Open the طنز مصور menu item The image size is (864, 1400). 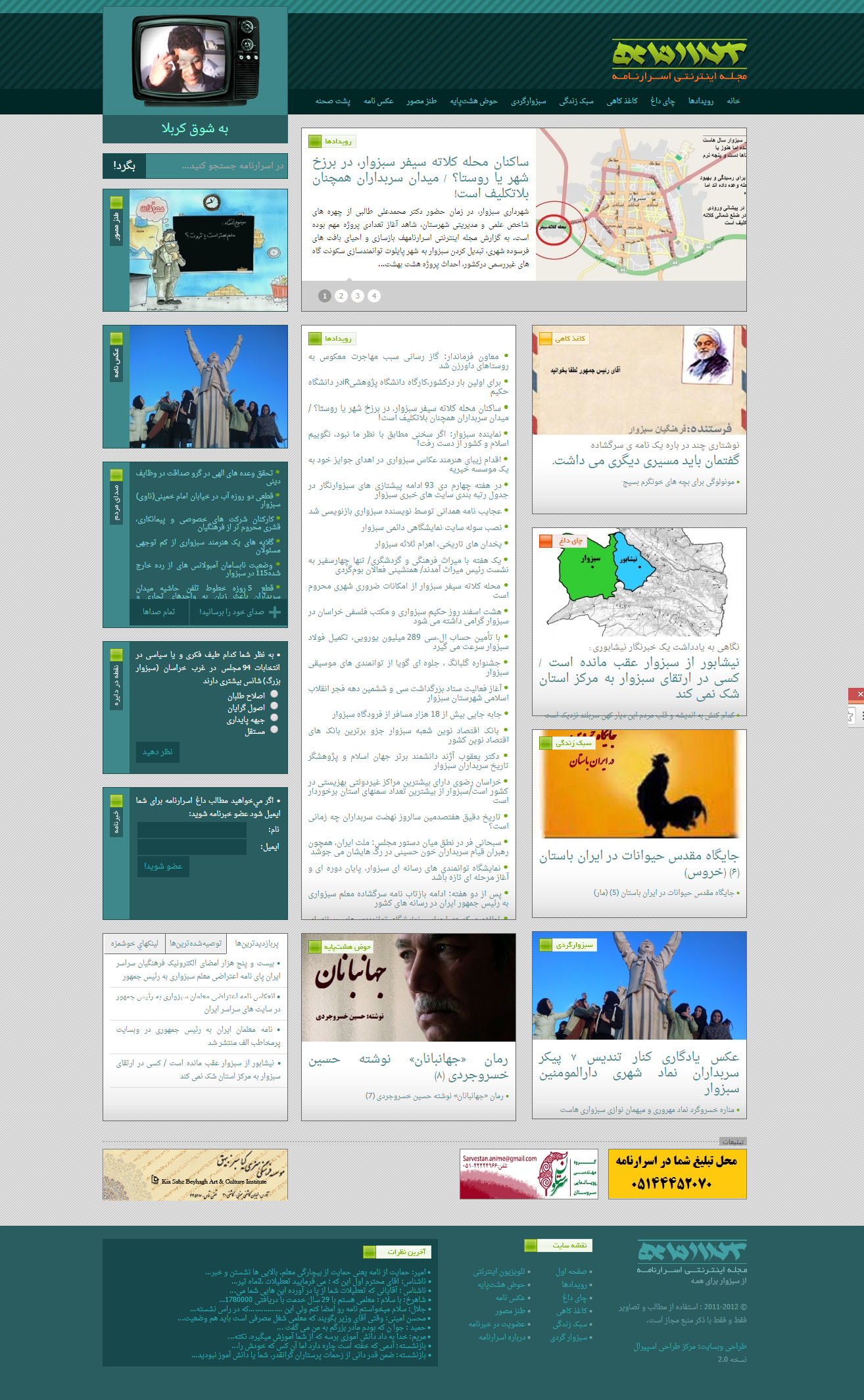pyautogui.click(x=421, y=101)
